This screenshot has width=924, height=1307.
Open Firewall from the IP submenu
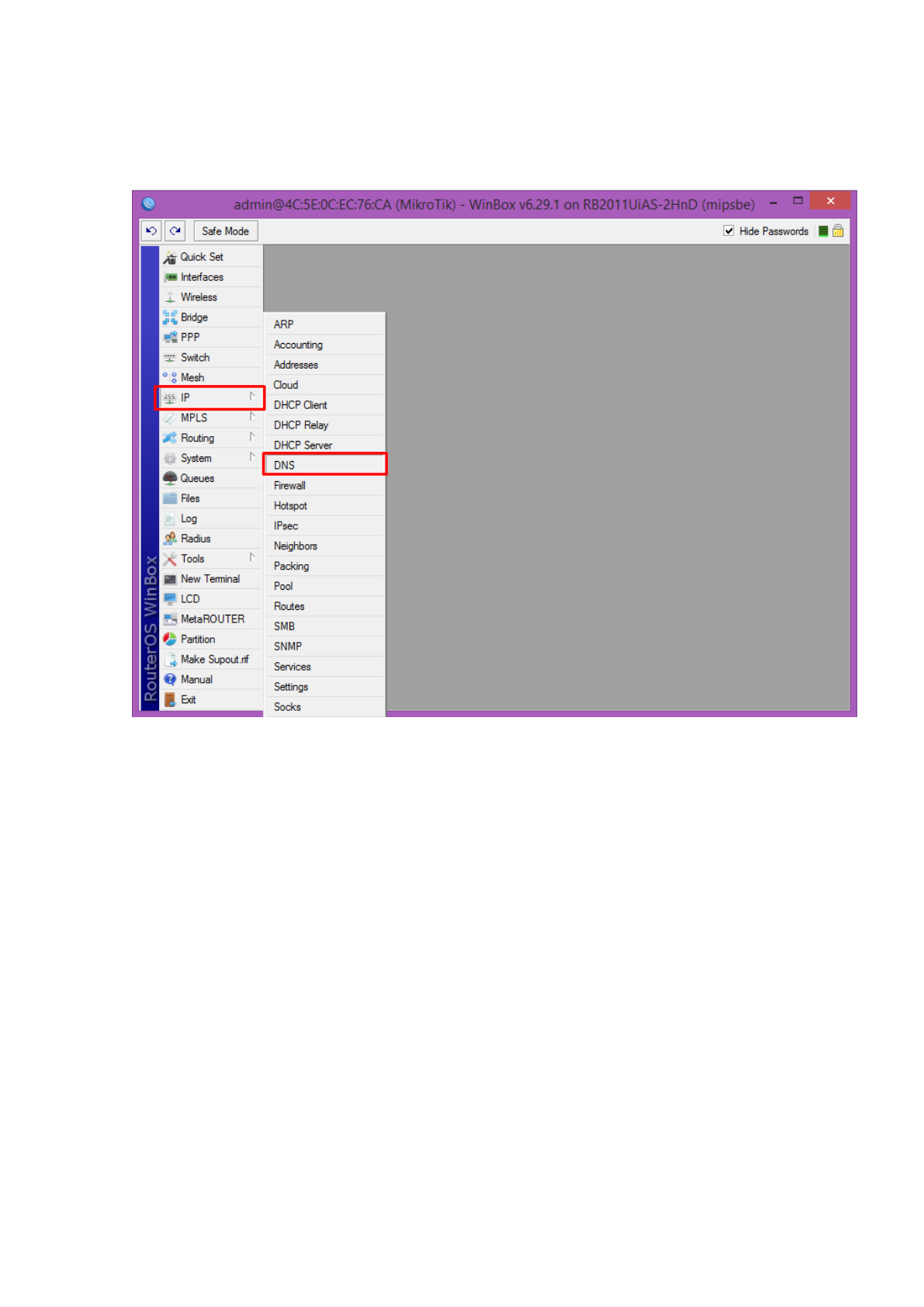click(x=325, y=486)
